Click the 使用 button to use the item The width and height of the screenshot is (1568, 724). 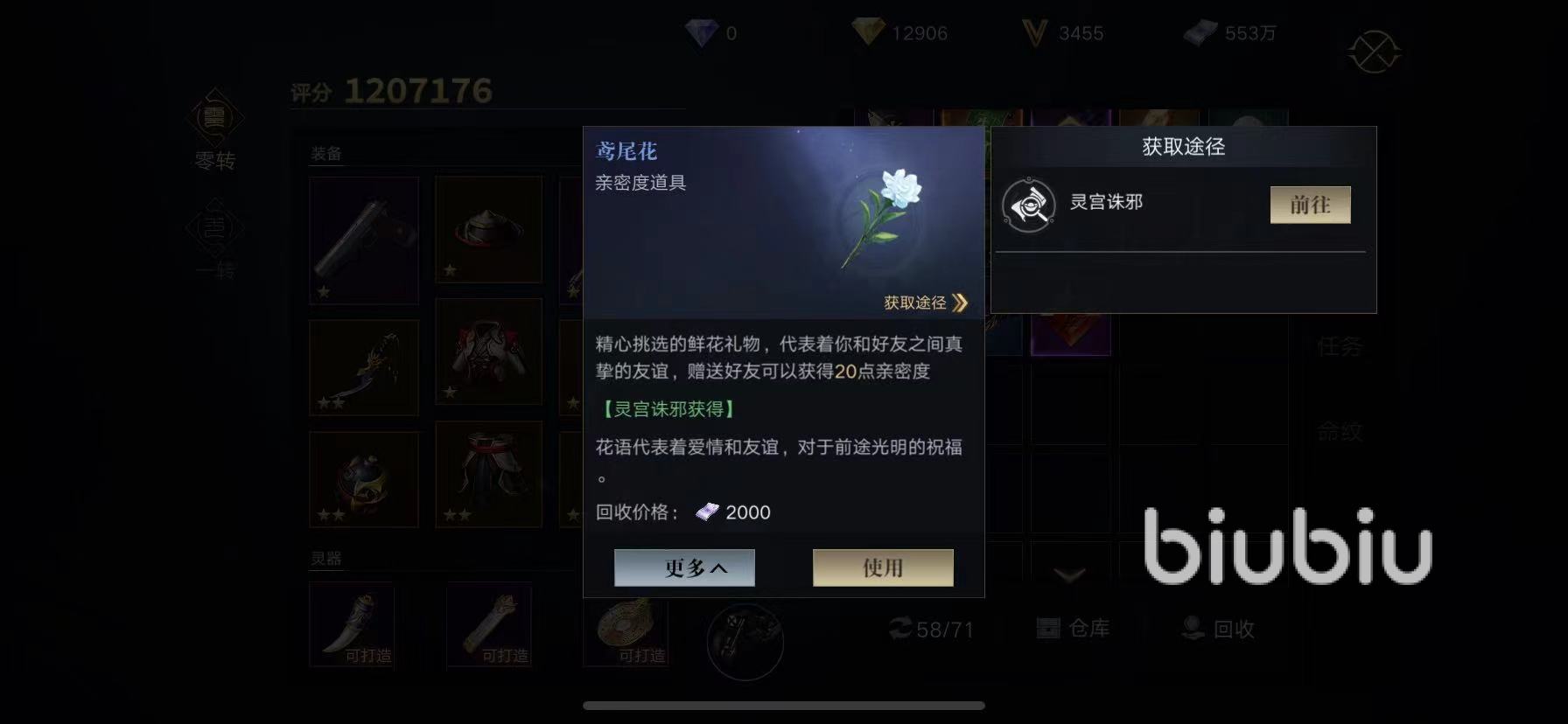pos(883,567)
